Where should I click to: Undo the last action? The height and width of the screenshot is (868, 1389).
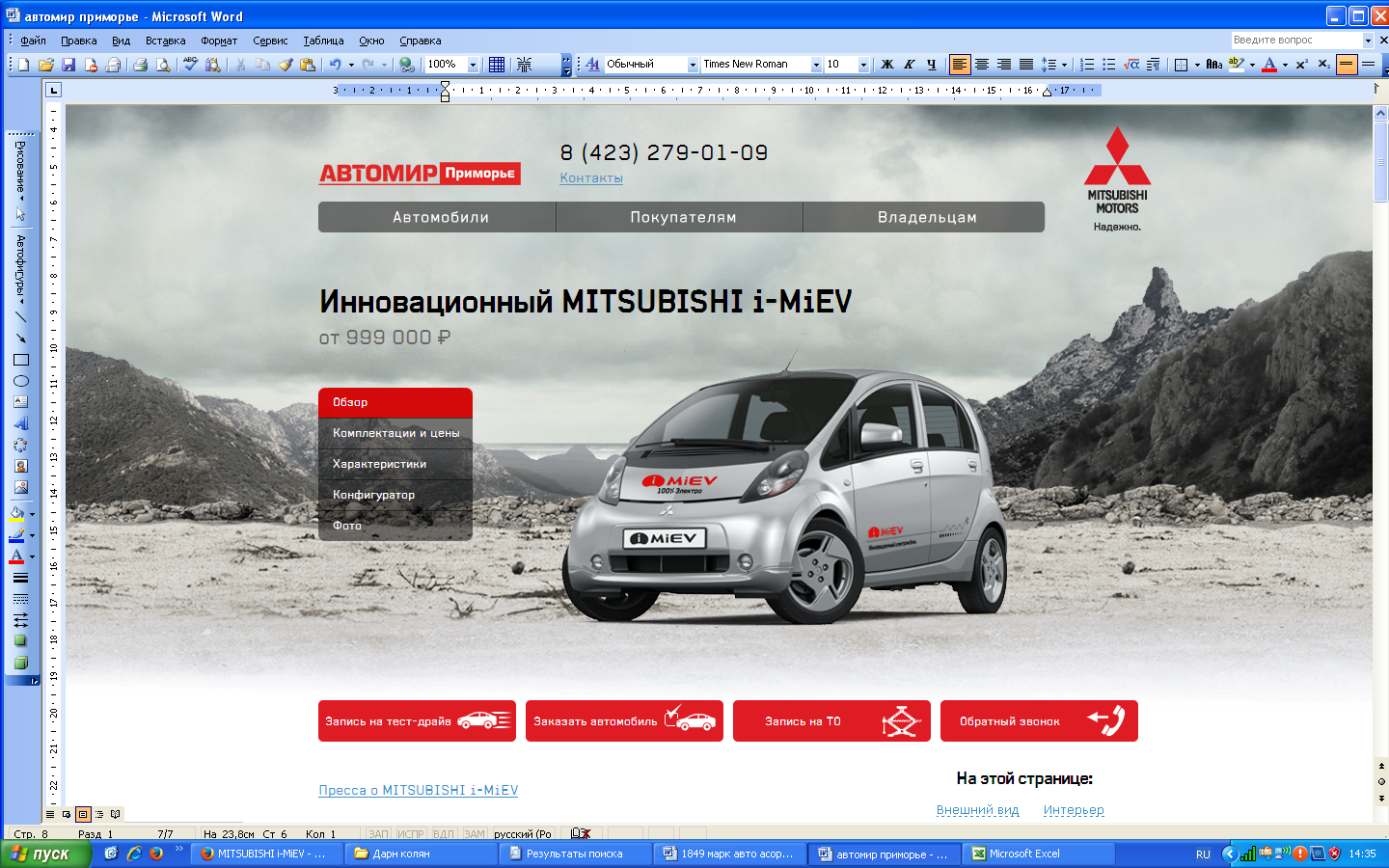click(335, 65)
